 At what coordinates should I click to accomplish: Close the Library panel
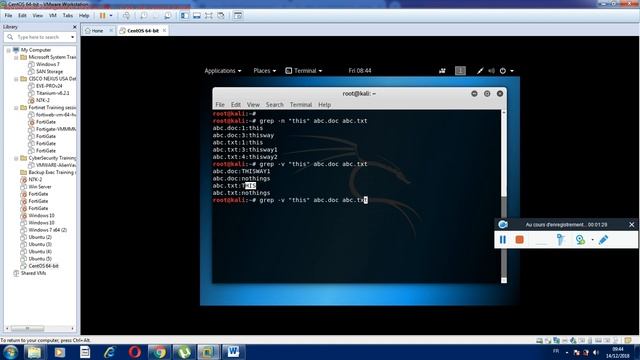coord(74,27)
